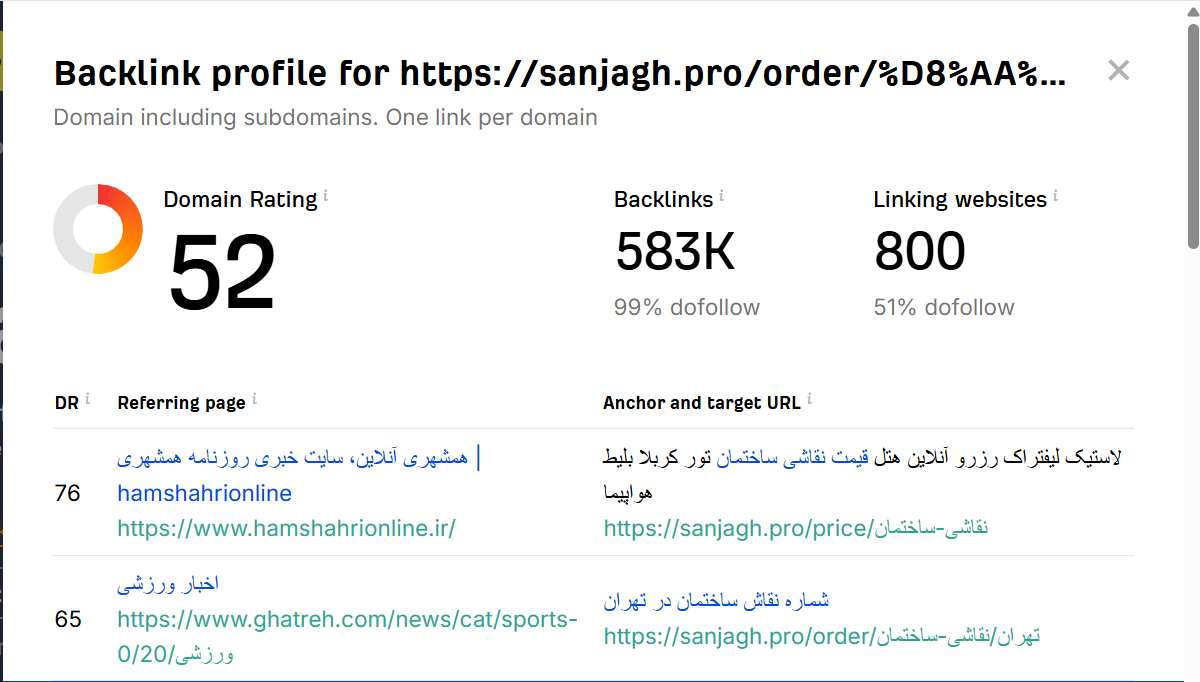
Task: Open the hamshahrionline referring page link
Action: (x=205, y=493)
